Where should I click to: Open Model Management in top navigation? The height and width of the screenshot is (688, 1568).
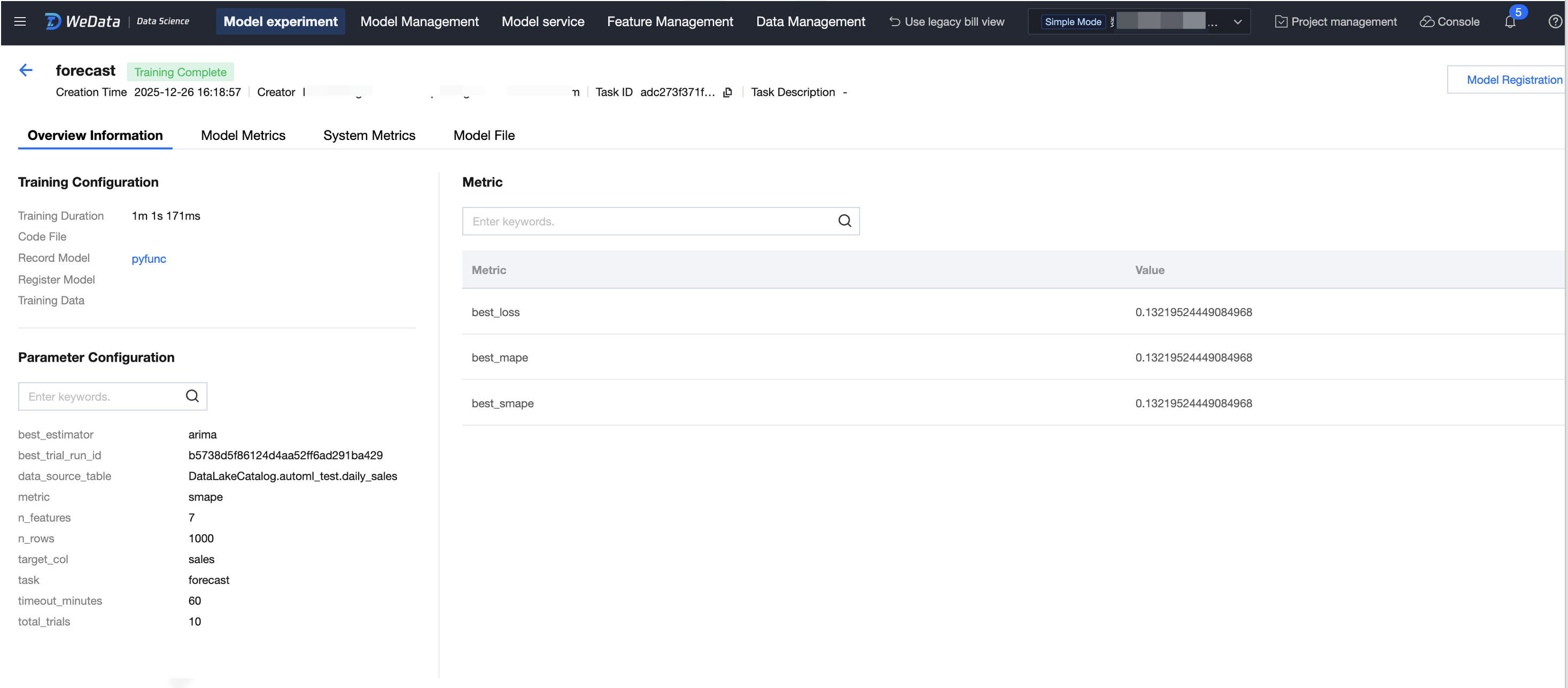420,22
